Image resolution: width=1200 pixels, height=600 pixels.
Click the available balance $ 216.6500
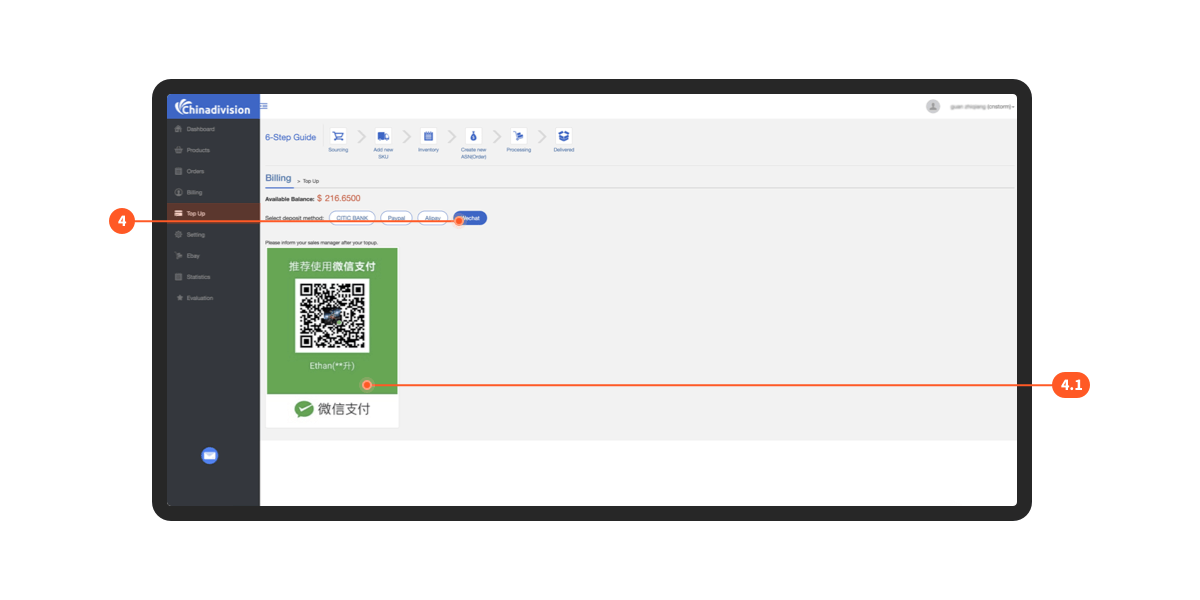(x=339, y=199)
